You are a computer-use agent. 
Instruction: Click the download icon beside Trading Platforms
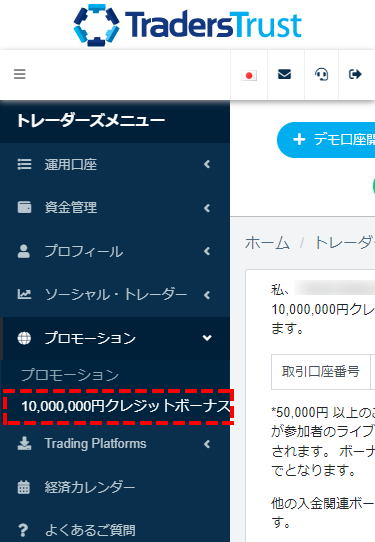click(x=25, y=443)
